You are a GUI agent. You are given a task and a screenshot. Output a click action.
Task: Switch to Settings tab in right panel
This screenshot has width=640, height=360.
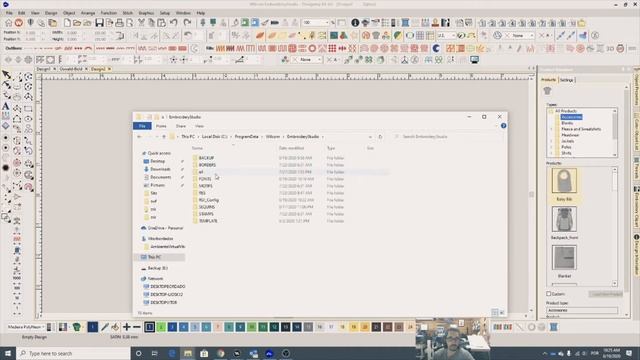click(567, 80)
